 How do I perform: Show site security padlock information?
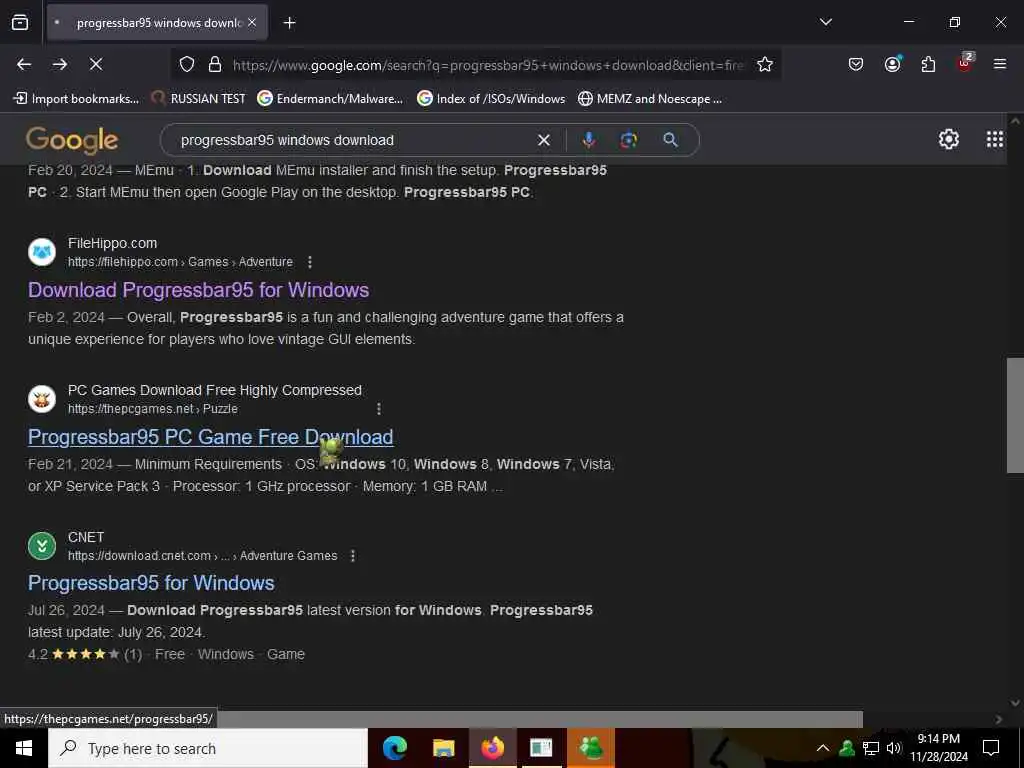(215, 65)
